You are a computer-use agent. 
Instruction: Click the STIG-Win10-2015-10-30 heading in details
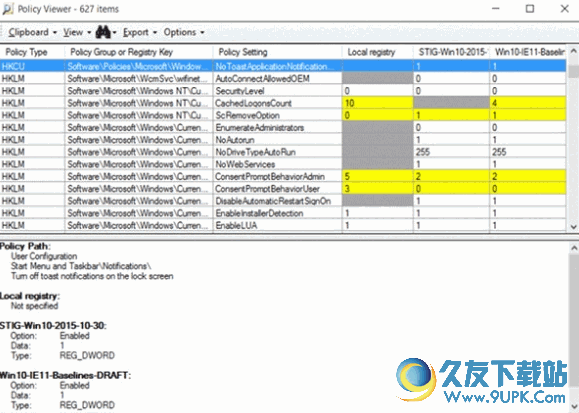click(x=53, y=325)
